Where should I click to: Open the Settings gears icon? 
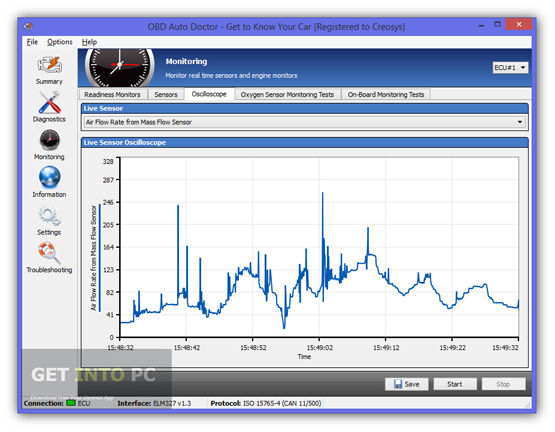(x=50, y=215)
